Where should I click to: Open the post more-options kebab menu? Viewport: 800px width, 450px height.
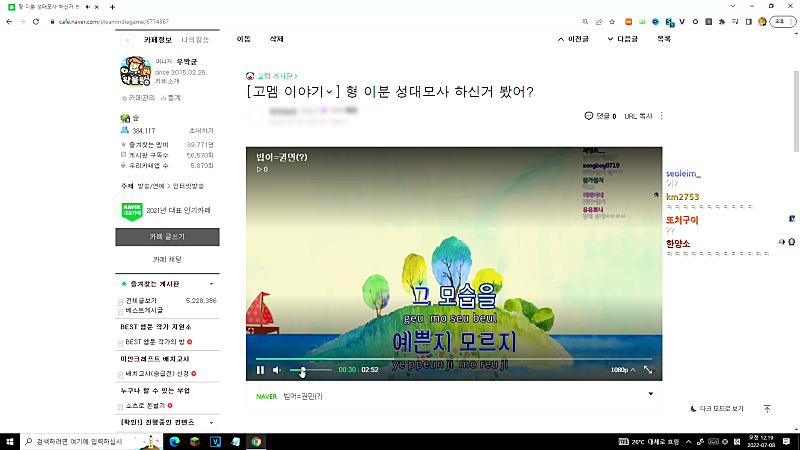click(x=662, y=116)
